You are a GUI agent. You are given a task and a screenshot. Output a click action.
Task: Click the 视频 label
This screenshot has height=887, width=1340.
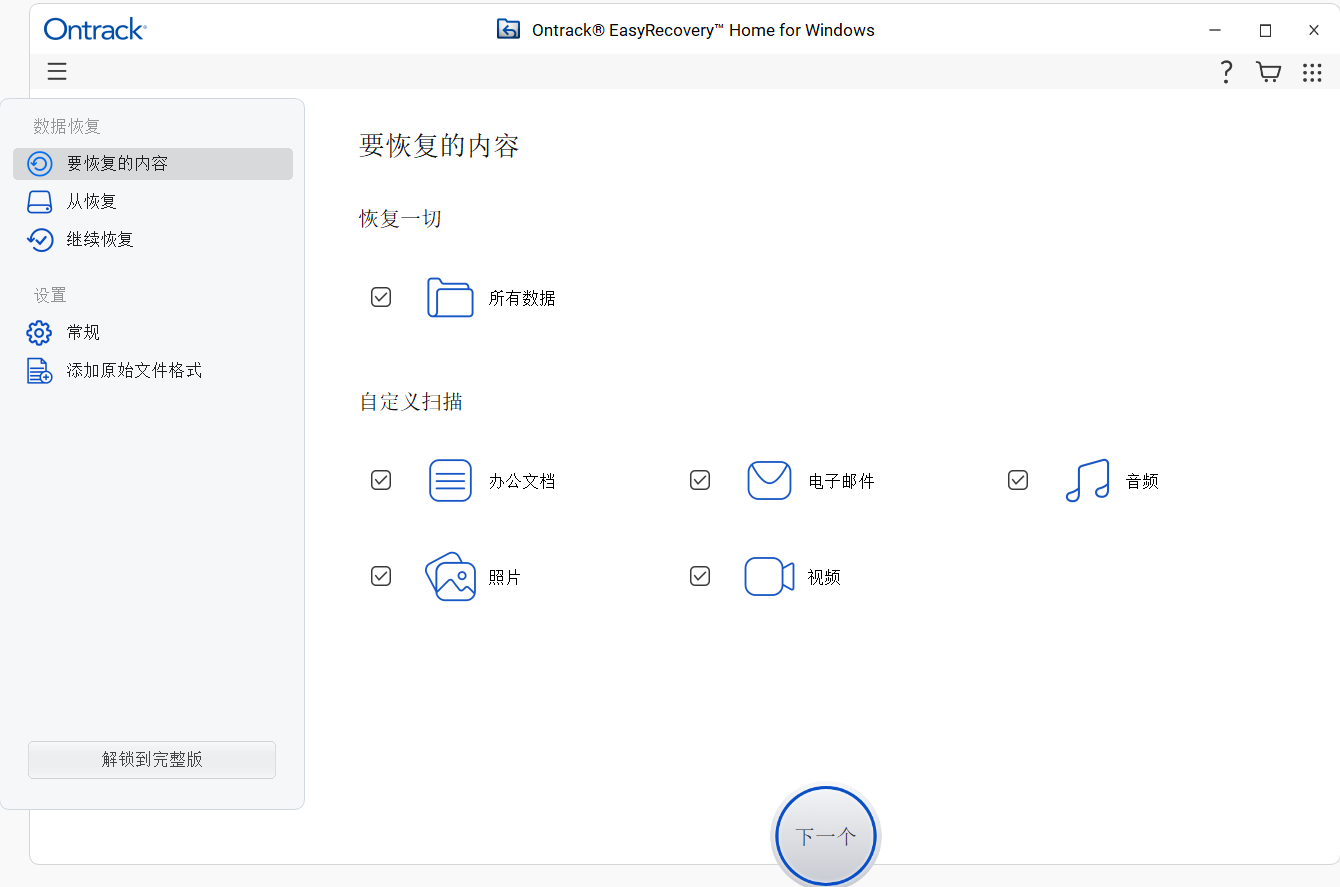click(824, 577)
